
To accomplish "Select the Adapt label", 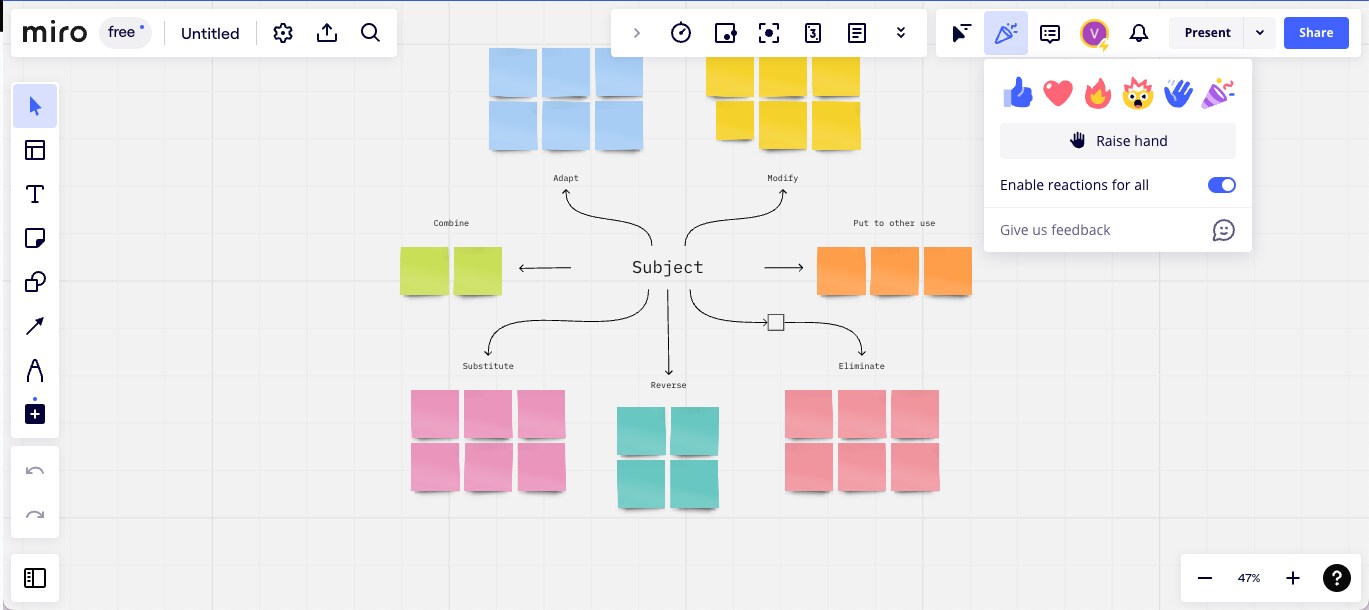I will [566, 178].
